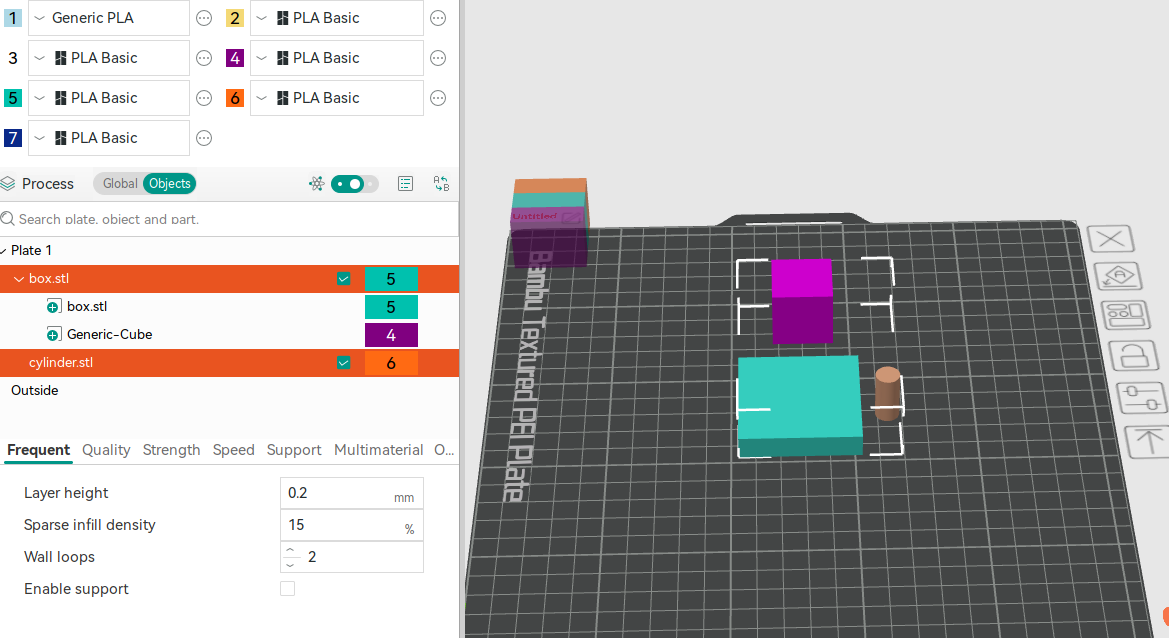Collapse the Plate 1 tree node
This screenshot has height=638, width=1169.
pos(4,250)
